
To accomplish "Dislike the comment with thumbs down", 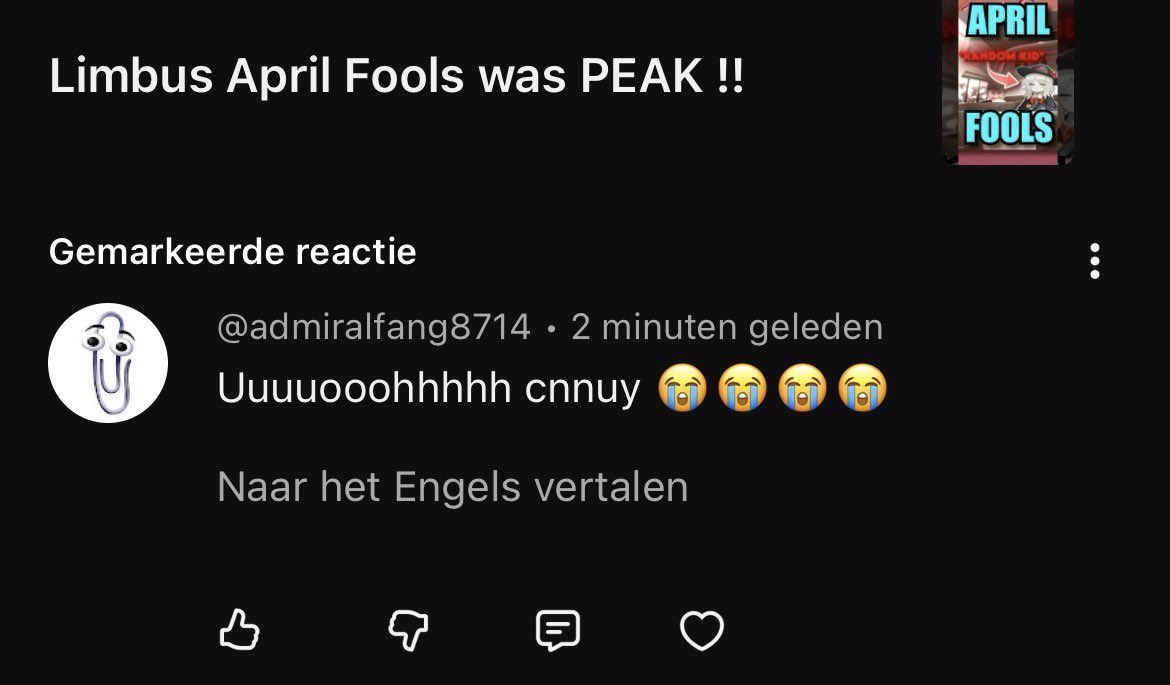I will [408, 631].
